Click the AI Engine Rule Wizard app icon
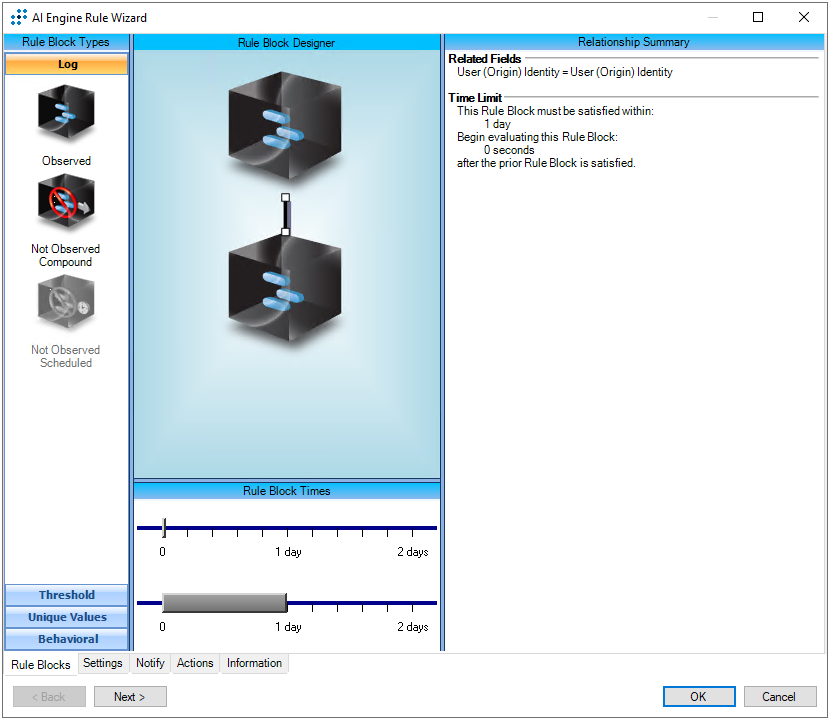The height and width of the screenshot is (720, 829). 18,17
